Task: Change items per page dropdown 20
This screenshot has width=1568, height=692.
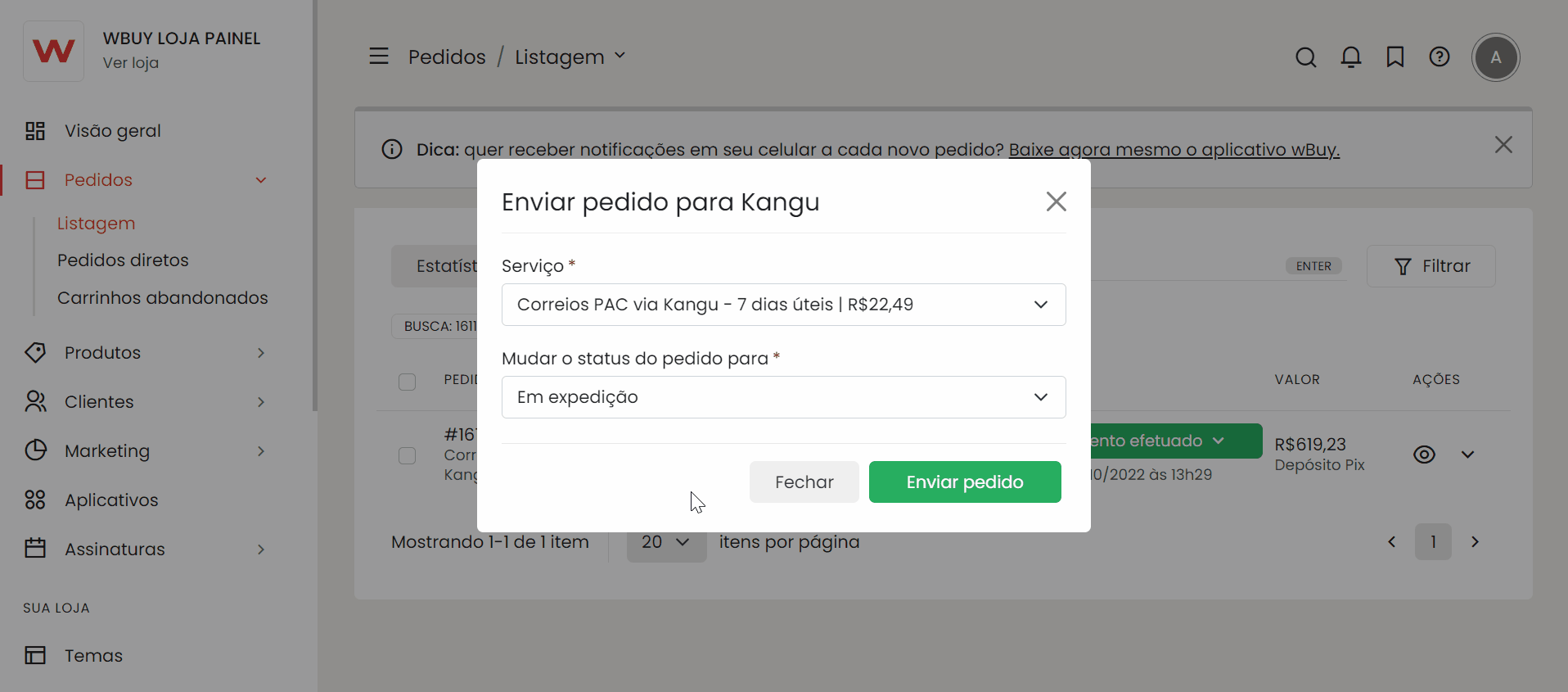Action: pyautogui.click(x=666, y=542)
